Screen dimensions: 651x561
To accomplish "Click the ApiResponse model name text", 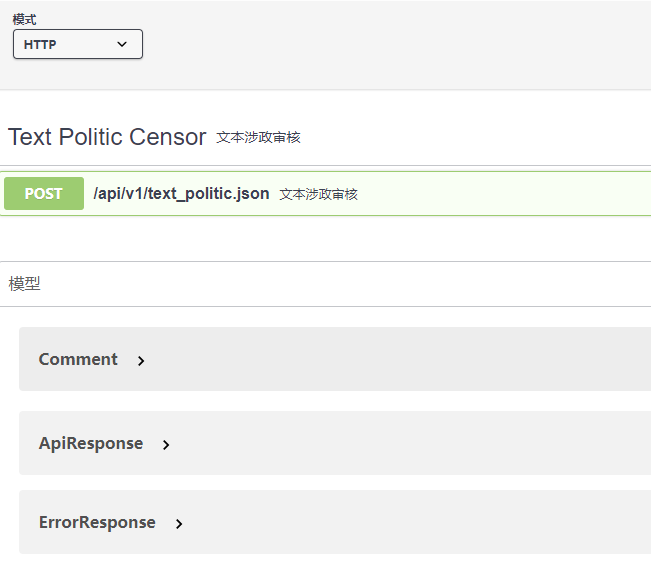I will [x=91, y=443].
